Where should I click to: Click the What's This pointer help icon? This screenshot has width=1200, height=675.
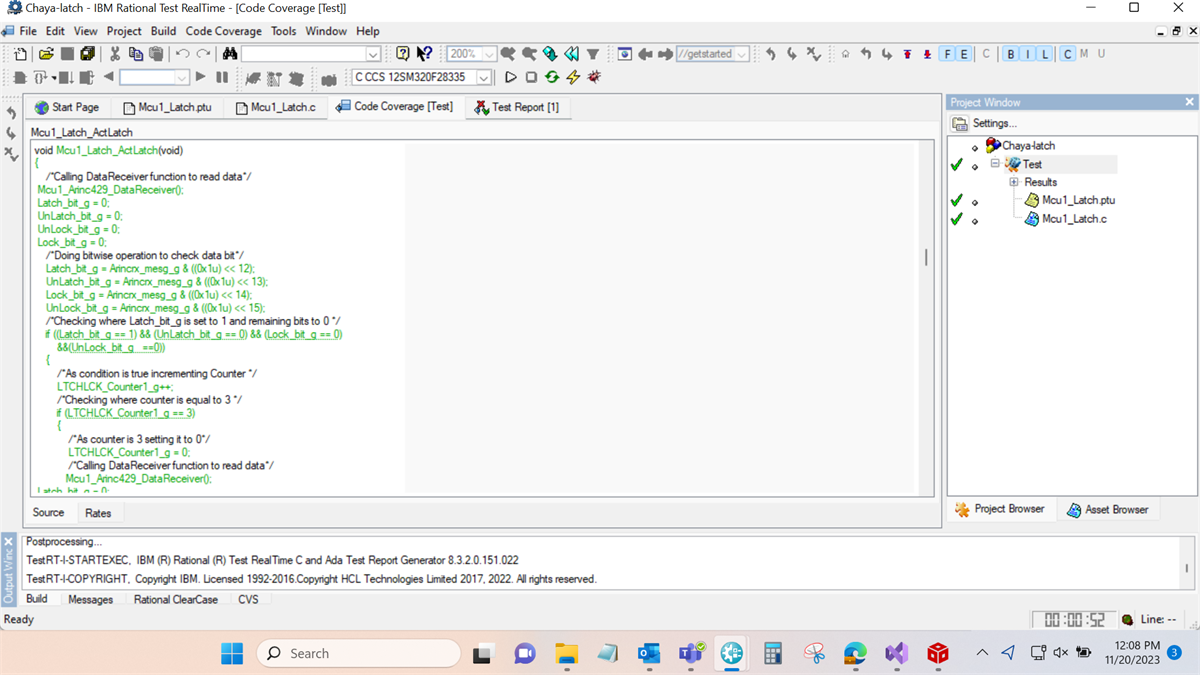point(424,54)
